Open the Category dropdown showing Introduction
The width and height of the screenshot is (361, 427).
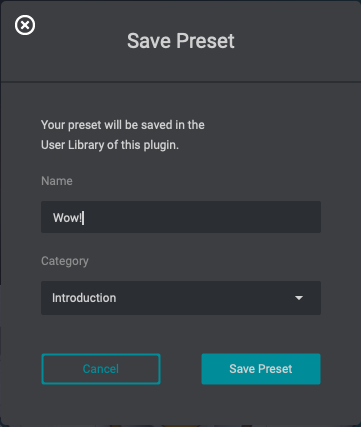[181, 298]
